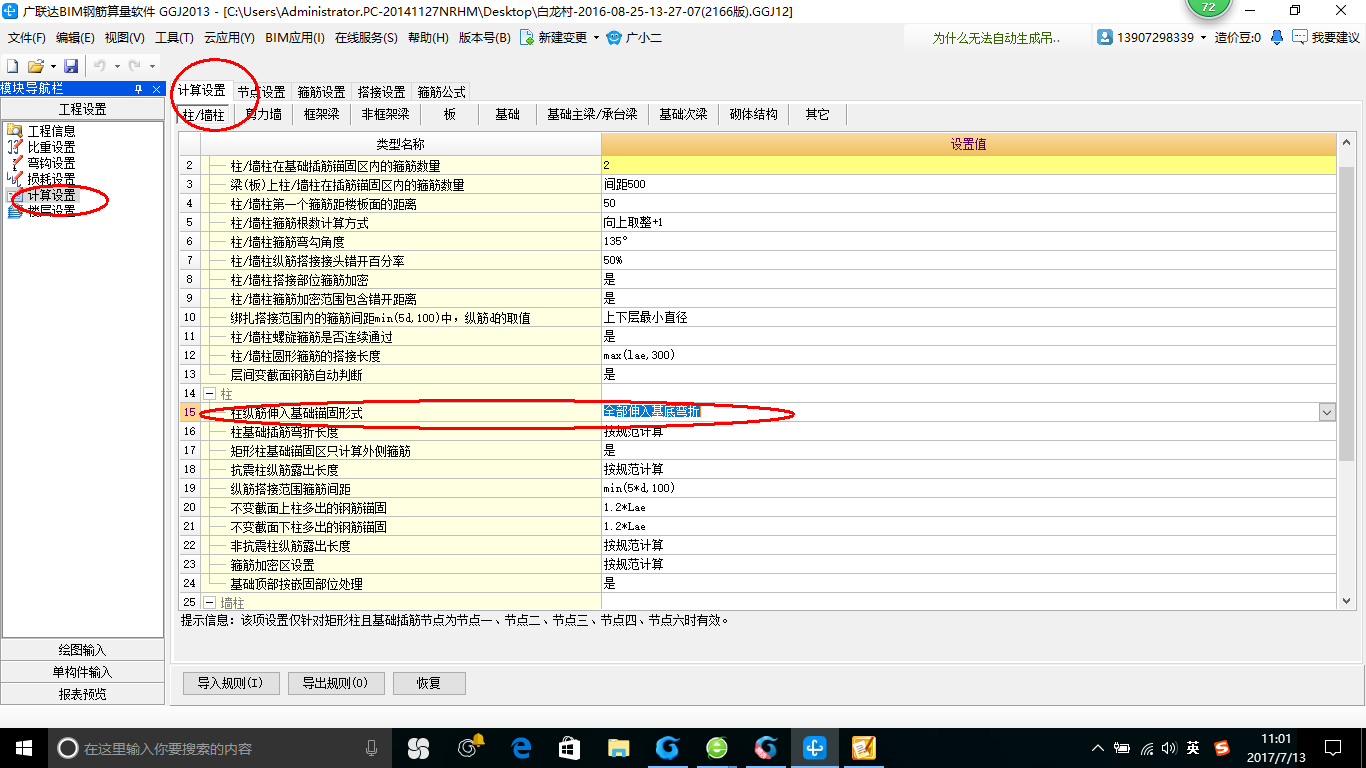Click the New file icon in toolbar
The height and width of the screenshot is (768, 1366).
pos(12,66)
